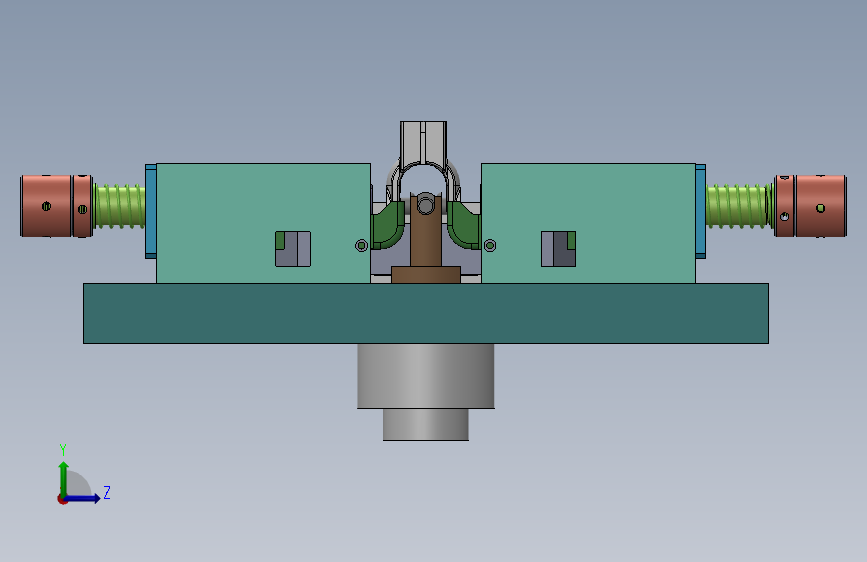Click the blue Z axis arrow
Image resolution: width=867 pixels, height=562 pixels.
pos(83,498)
